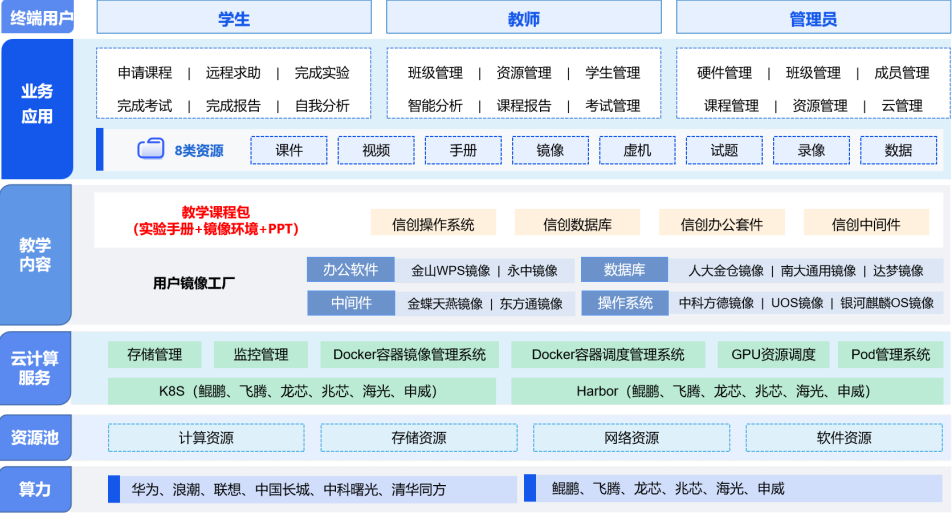Click the GPU资源调度 box

pyautogui.click(x=773, y=355)
